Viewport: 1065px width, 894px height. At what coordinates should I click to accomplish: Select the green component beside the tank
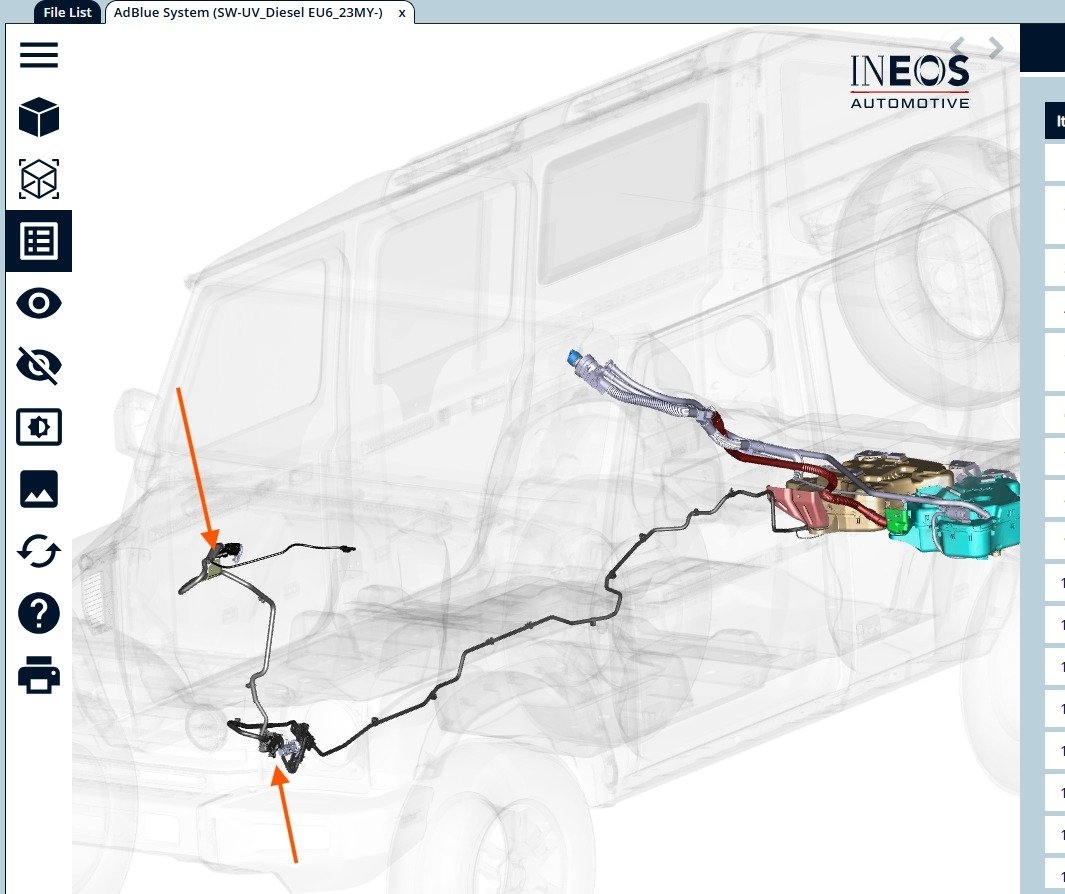pos(897,520)
